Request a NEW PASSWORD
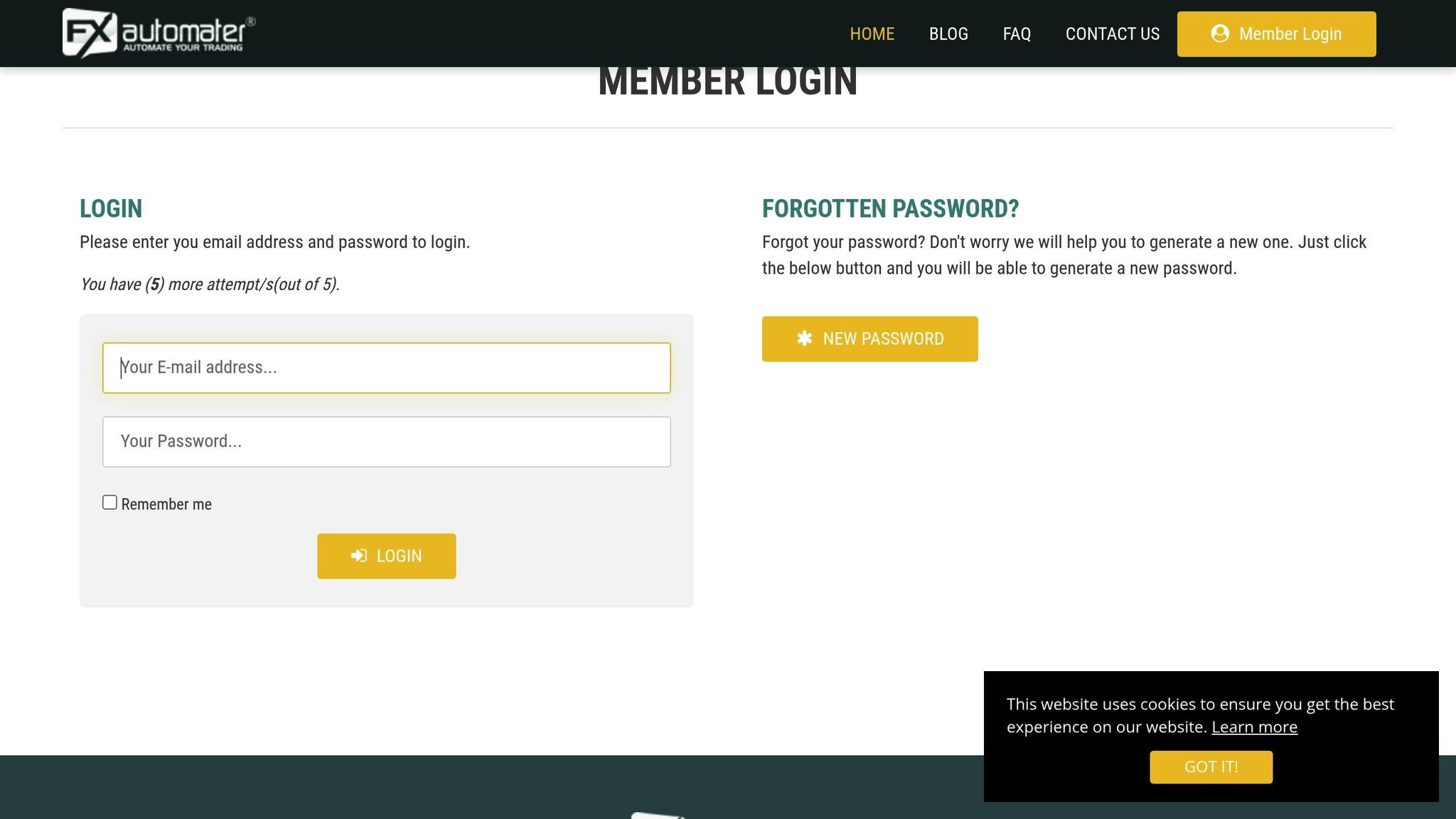Screen dimensions: 1456x819 pos(869,339)
